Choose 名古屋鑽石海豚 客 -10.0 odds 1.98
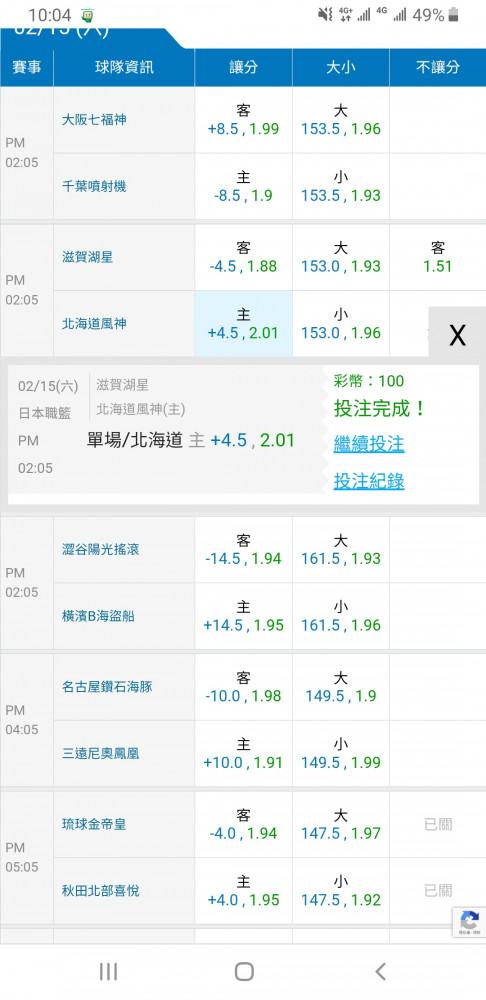The height and width of the screenshot is (1000, 486). point(244,687)
